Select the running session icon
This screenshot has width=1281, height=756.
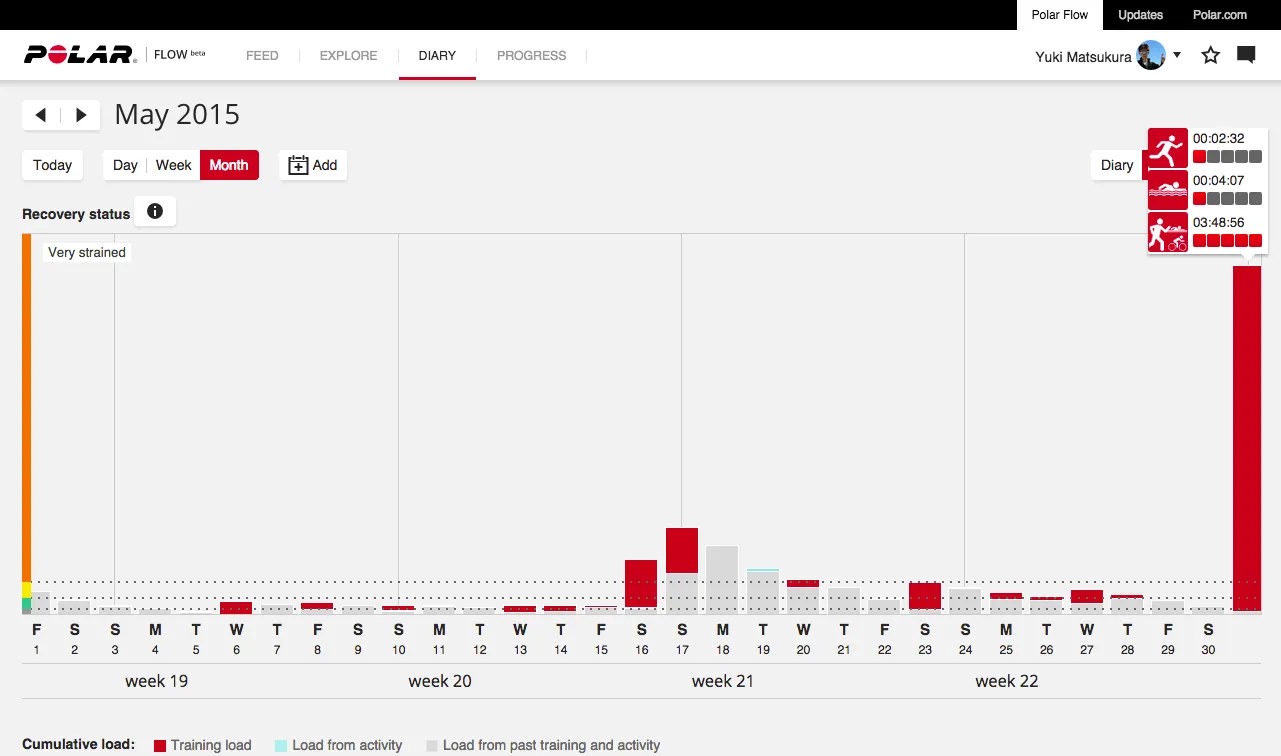pos(1167,148)
